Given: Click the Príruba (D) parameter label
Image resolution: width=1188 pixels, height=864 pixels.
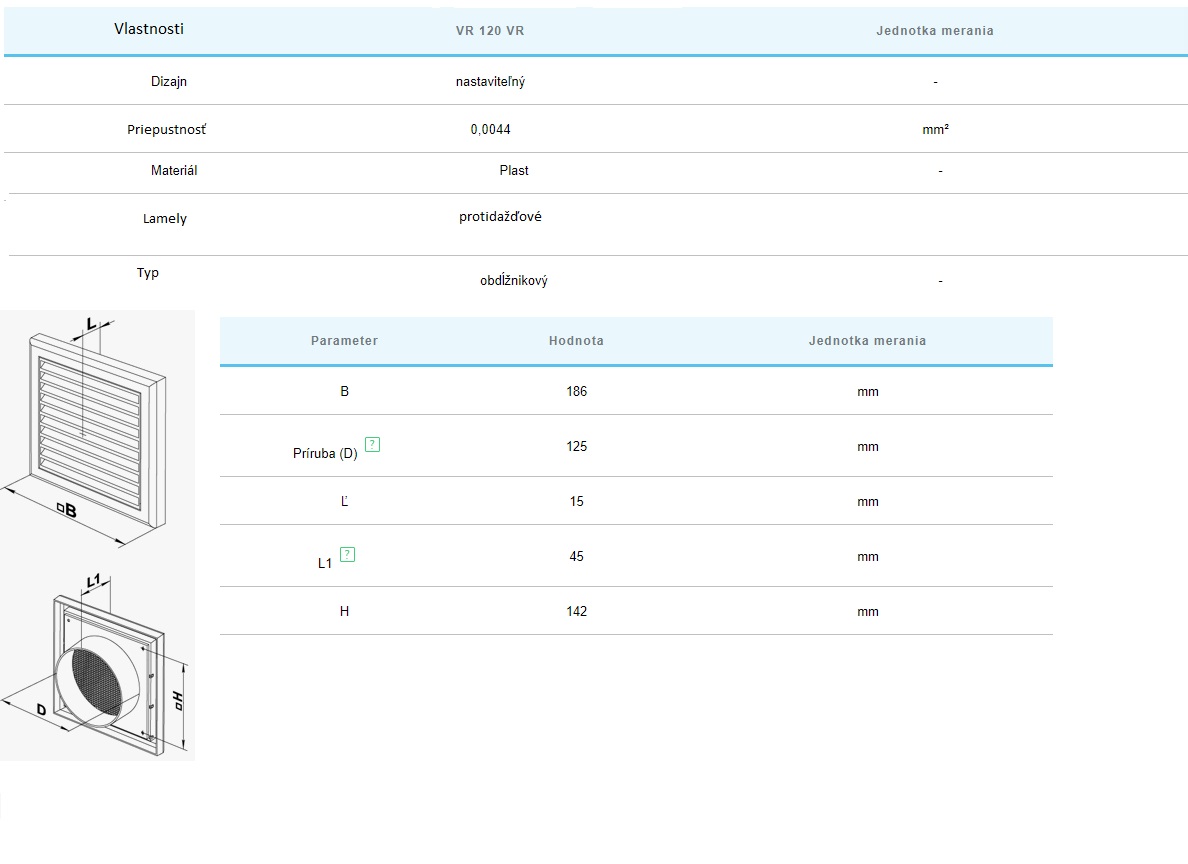Looking at the screenshot, I should (x=324, y=454).
